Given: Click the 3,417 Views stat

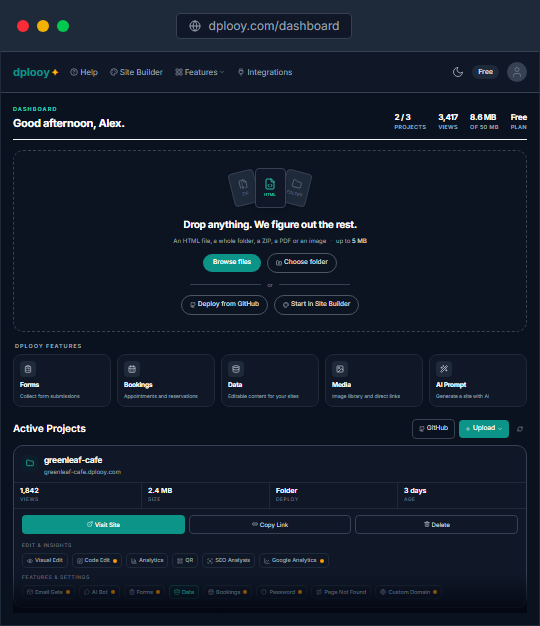Looking at the screenshot, I should tap(448, 121).
